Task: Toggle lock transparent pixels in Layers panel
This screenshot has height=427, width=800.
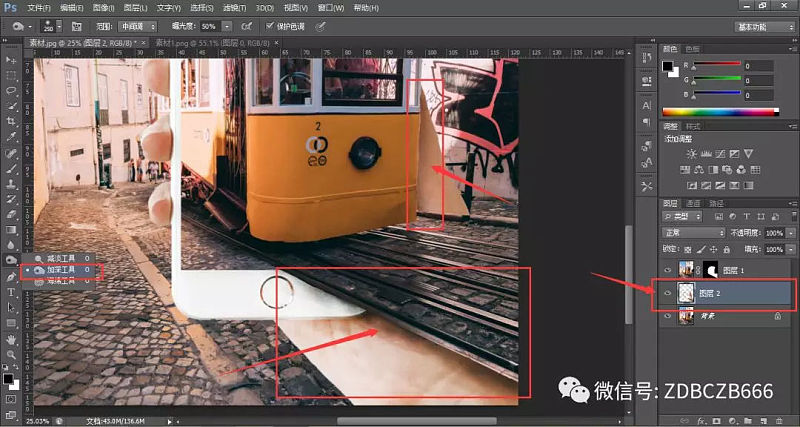Action: tap(688, 249)
